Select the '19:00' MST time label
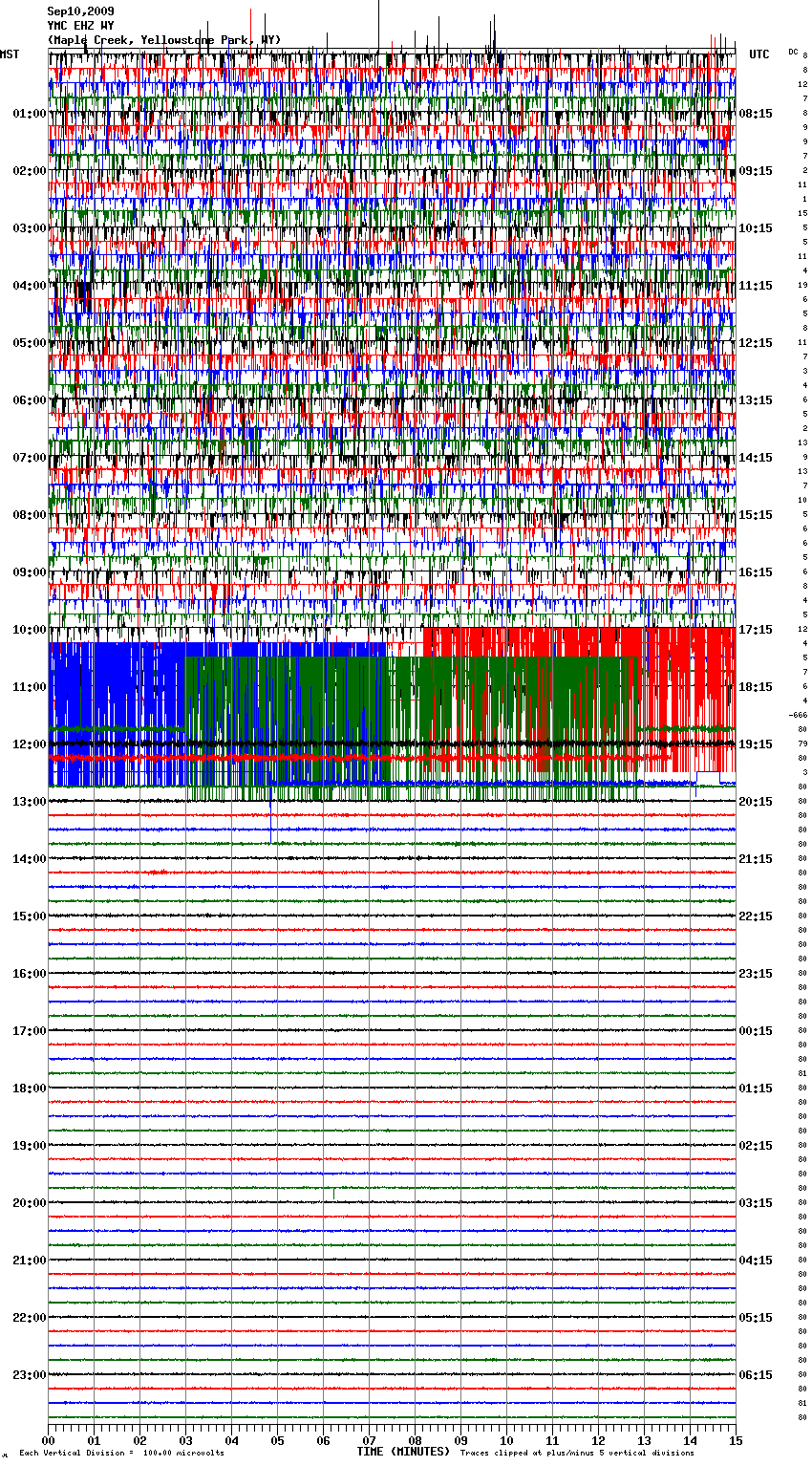This screenshot has height=1466, width=812. point(30,1146)
